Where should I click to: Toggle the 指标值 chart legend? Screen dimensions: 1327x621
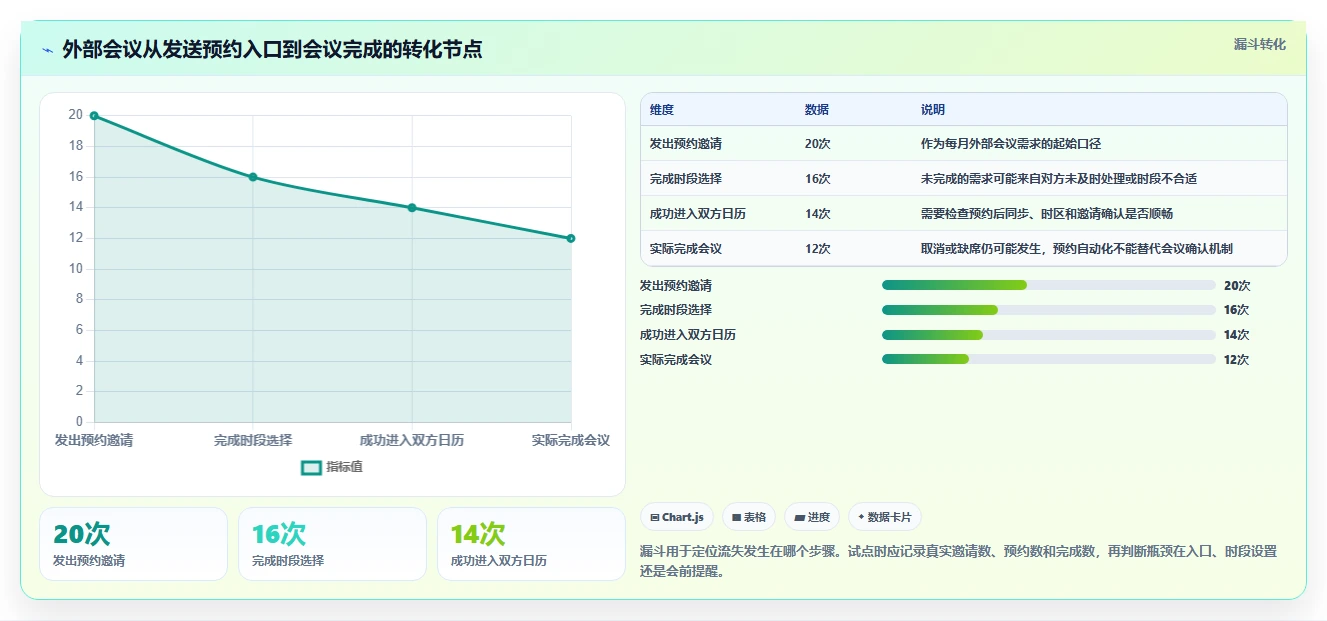pos(332,467)
